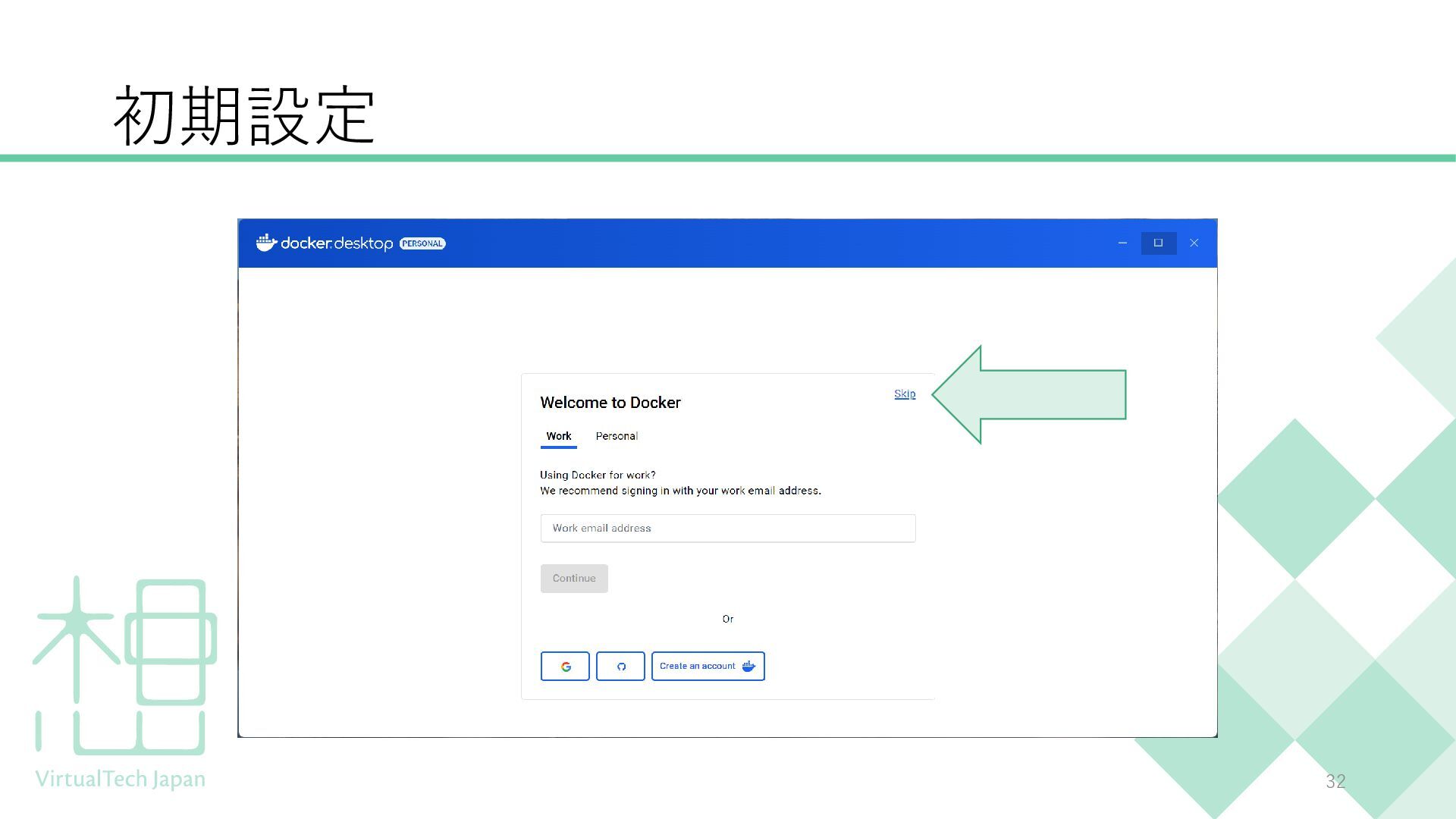
Task: Click the slide title 初期設定
Action: 244,116
